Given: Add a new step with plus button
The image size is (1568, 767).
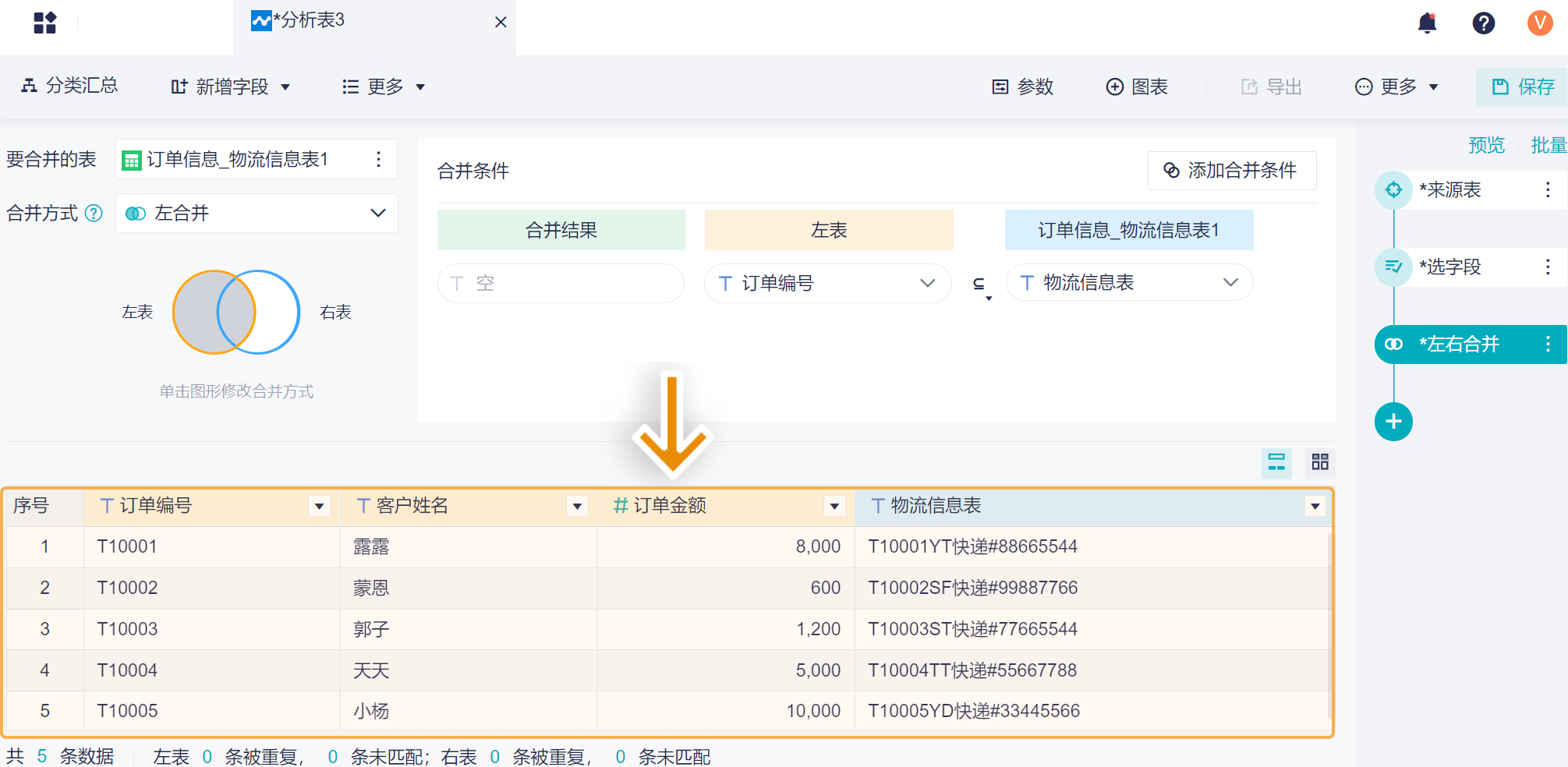Looking at the screenshot, I should (1393, 422).
